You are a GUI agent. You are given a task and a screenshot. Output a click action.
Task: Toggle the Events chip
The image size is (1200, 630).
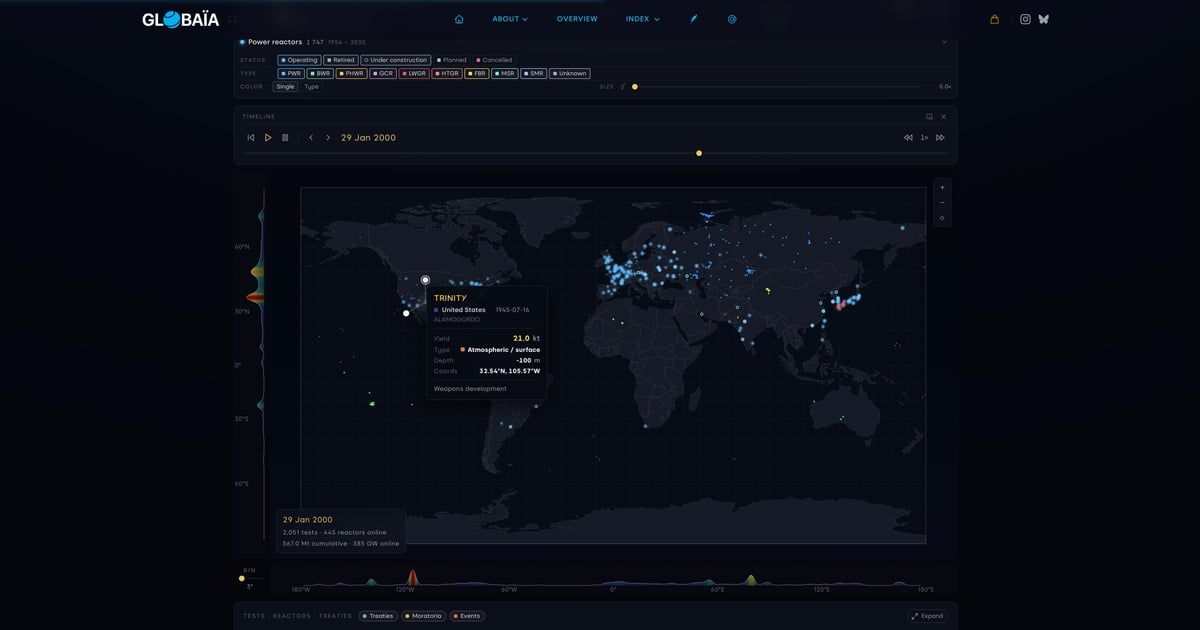point(467,616)
